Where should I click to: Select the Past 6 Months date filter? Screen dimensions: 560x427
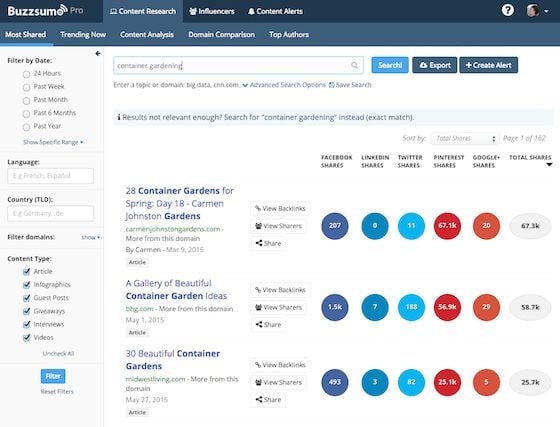[26, 114]
